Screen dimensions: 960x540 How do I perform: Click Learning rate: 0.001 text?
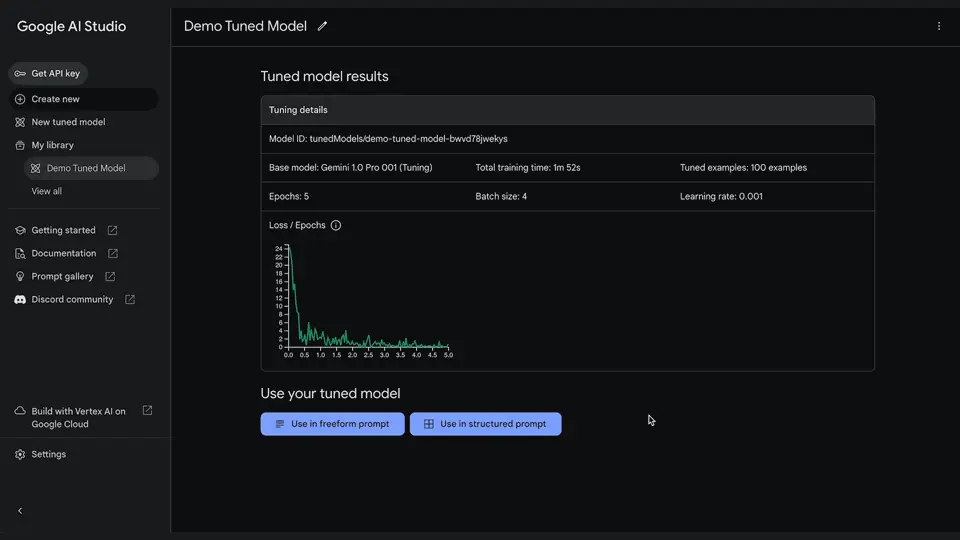pyautogui.click(x=721, y=197)
